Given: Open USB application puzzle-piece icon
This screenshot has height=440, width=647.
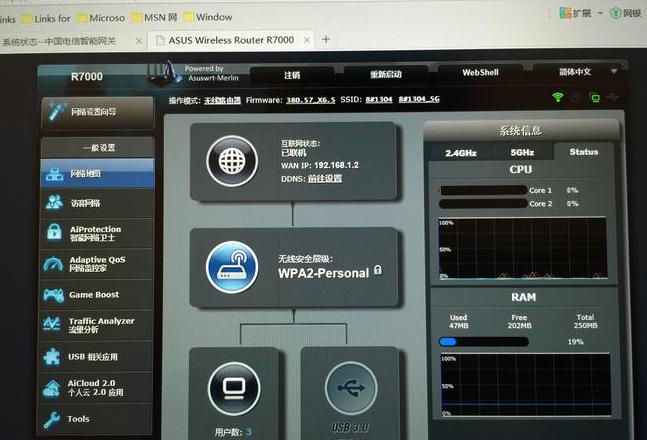Looking at the screenshot, I should click(x=52, y=357).
